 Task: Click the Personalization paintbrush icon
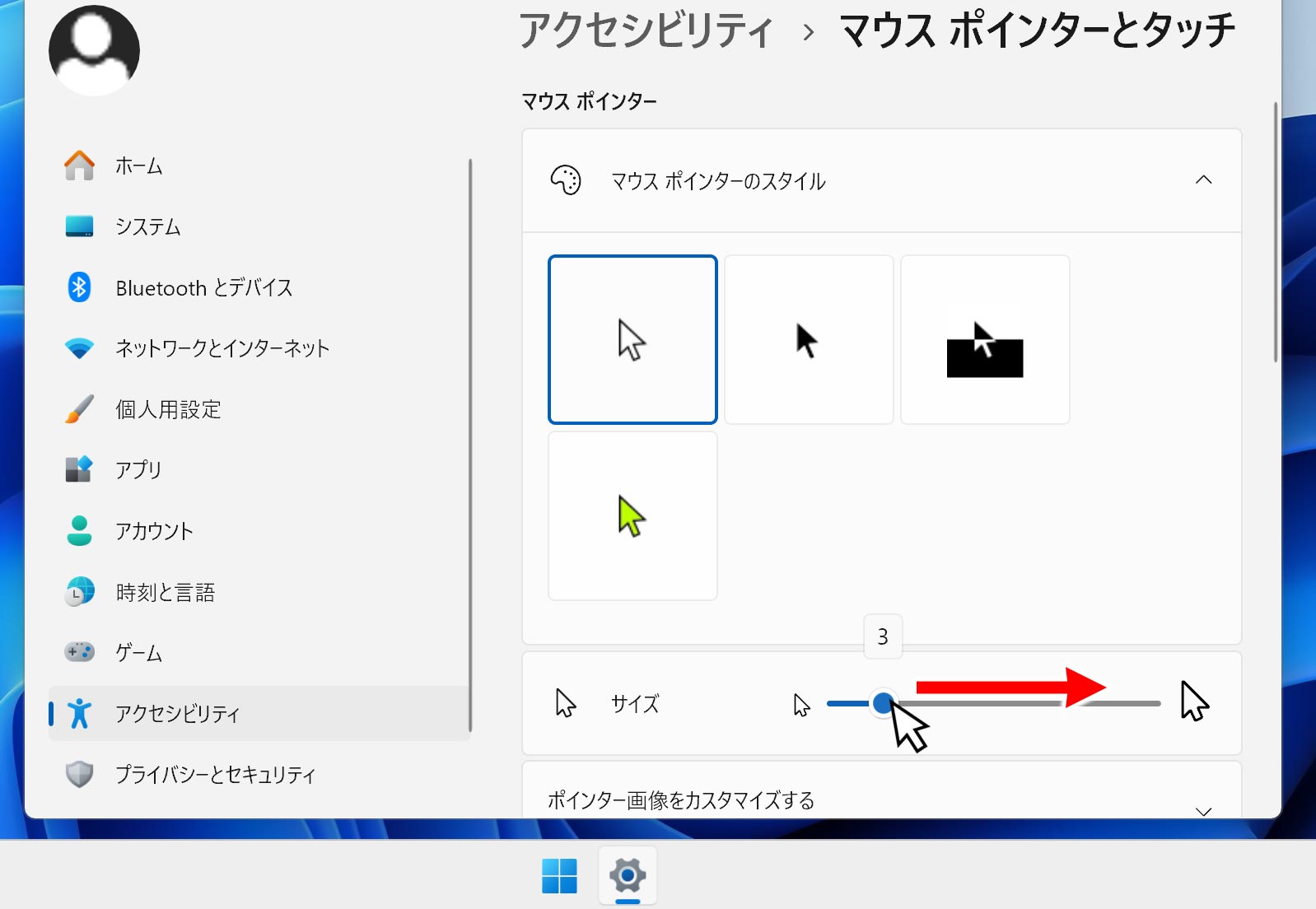tap(80, 409)
